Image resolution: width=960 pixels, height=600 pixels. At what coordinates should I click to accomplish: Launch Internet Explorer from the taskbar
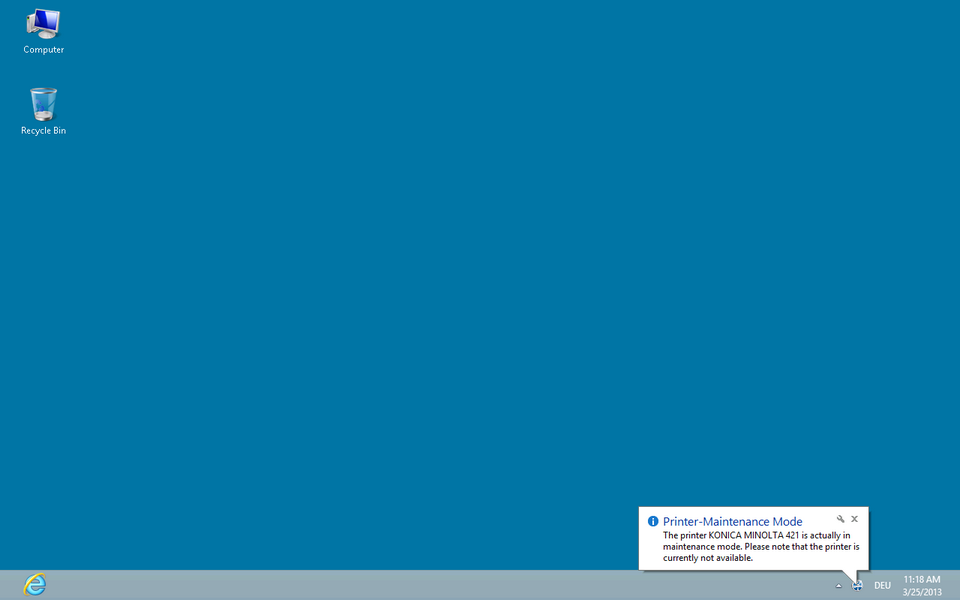35,585
